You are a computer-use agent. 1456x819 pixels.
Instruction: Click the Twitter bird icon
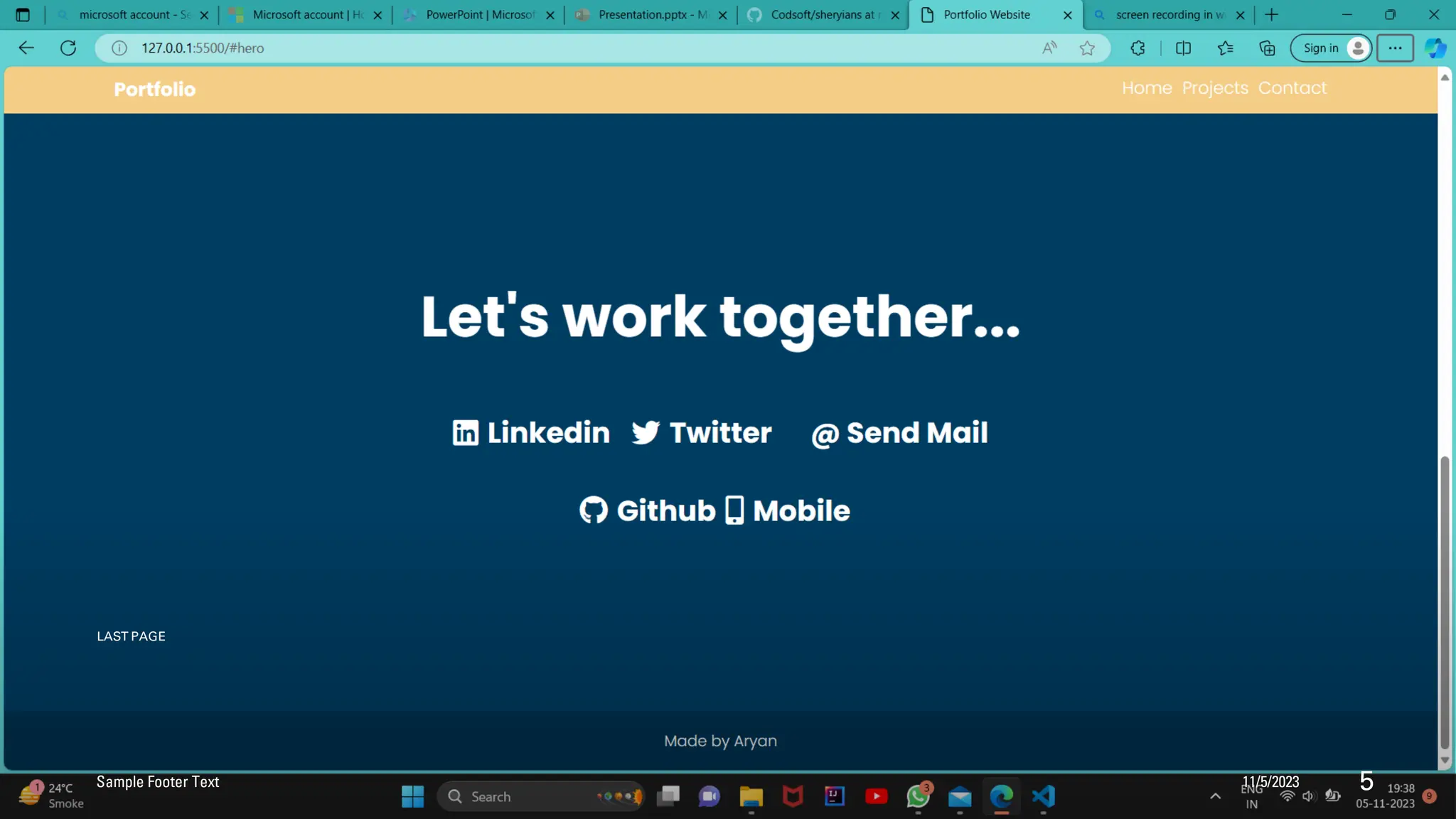coord(646,432)
